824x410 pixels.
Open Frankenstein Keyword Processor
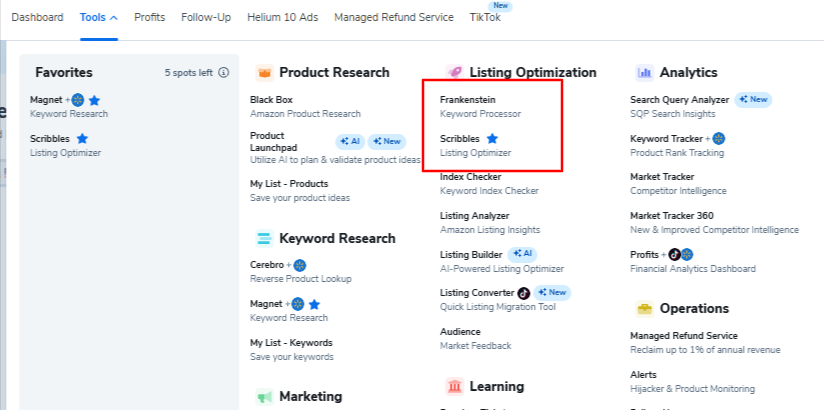click(x=480, y=106)
